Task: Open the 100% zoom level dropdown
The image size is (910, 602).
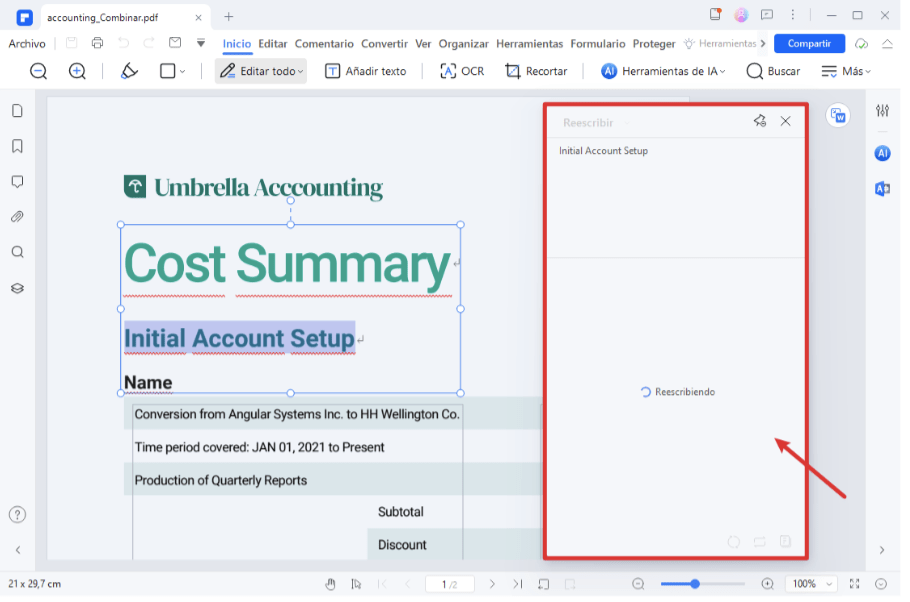Action: (x=815, y=584)
